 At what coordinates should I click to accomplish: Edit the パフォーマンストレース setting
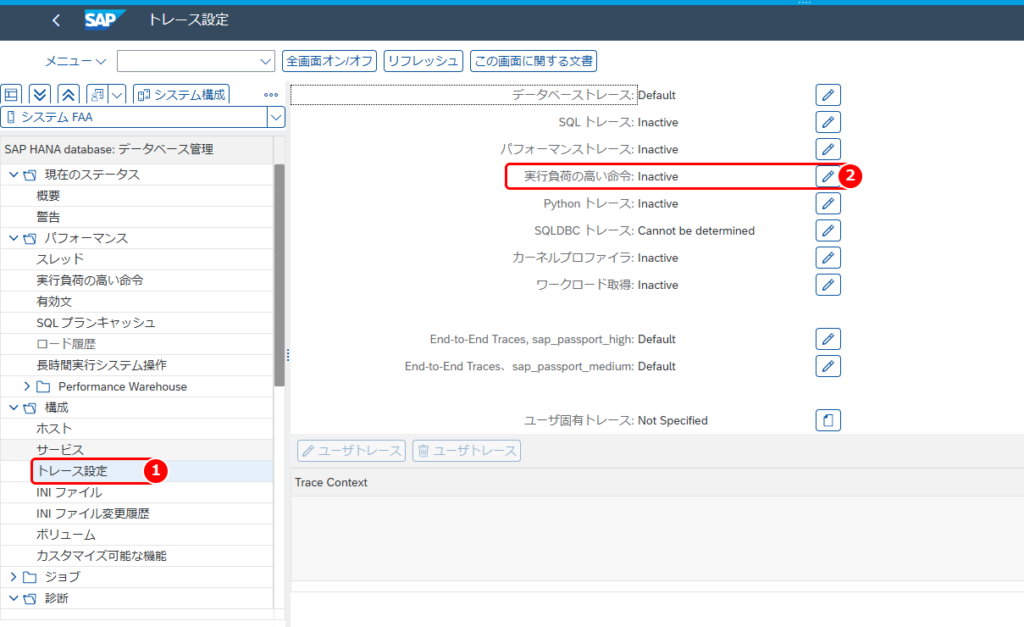tap(827, 150)
